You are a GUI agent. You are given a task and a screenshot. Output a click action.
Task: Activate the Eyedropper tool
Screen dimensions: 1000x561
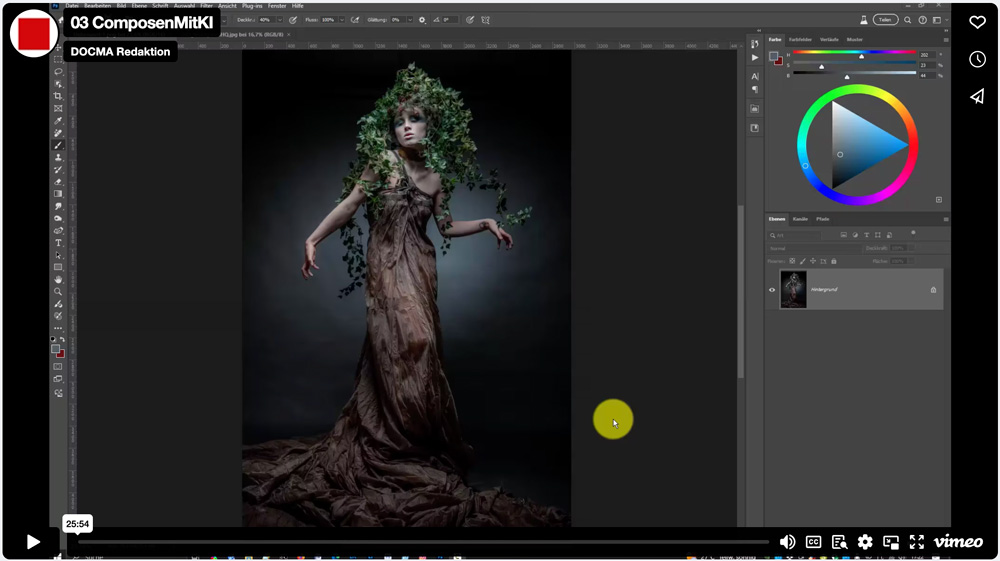point(58,121)
